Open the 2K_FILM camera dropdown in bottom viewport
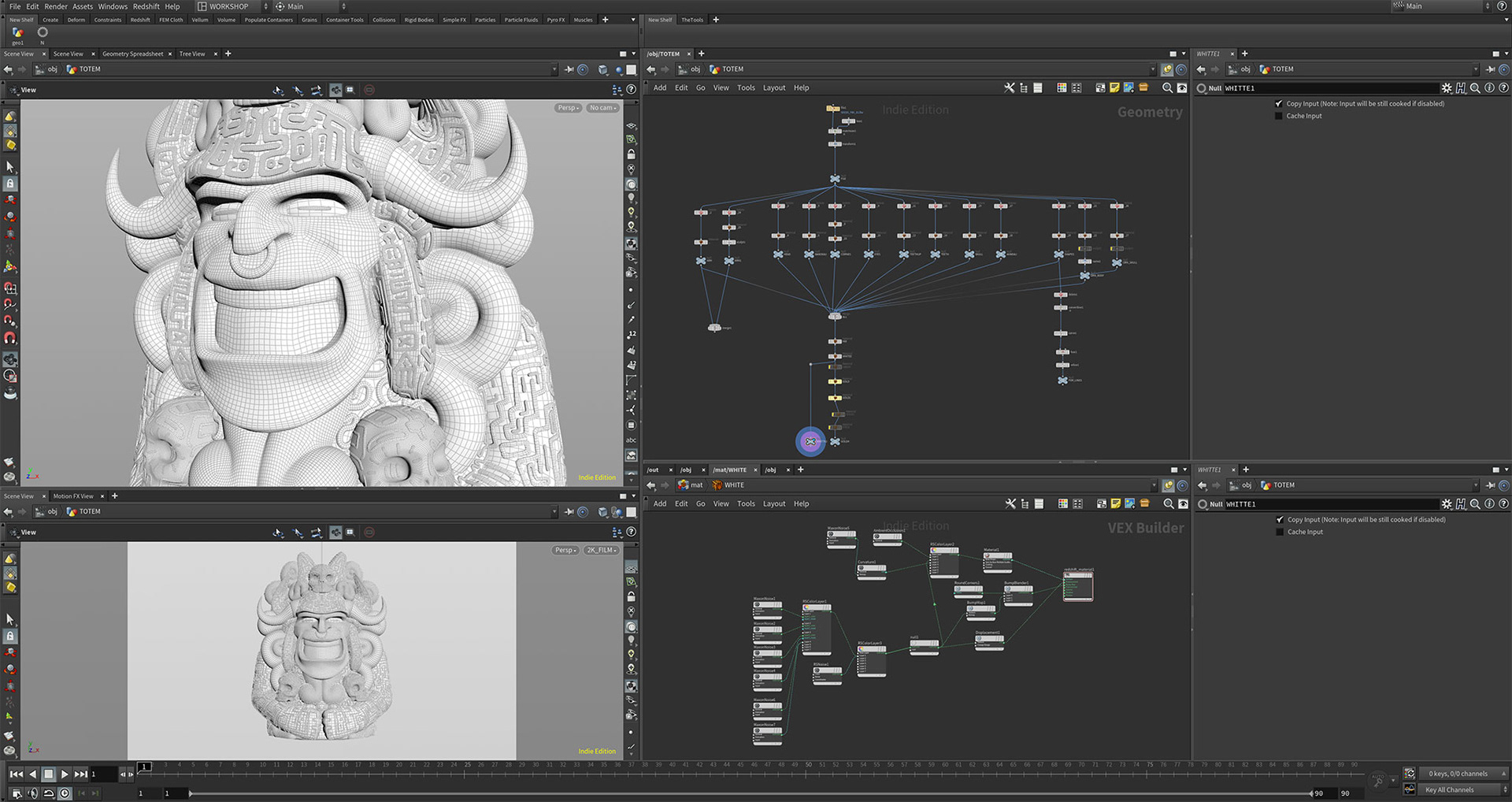Screen dimensions: 1512x802 click(x=602, y=550)
